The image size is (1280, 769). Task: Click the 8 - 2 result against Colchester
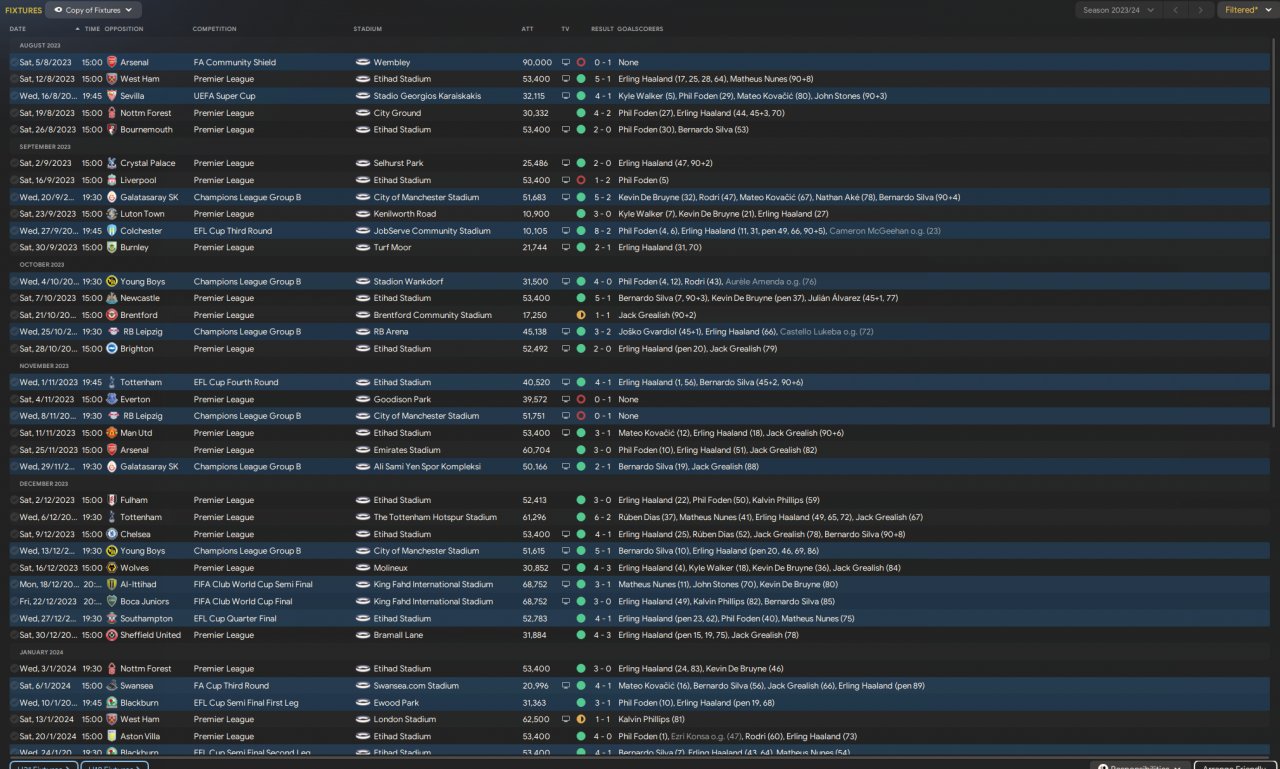602,231
